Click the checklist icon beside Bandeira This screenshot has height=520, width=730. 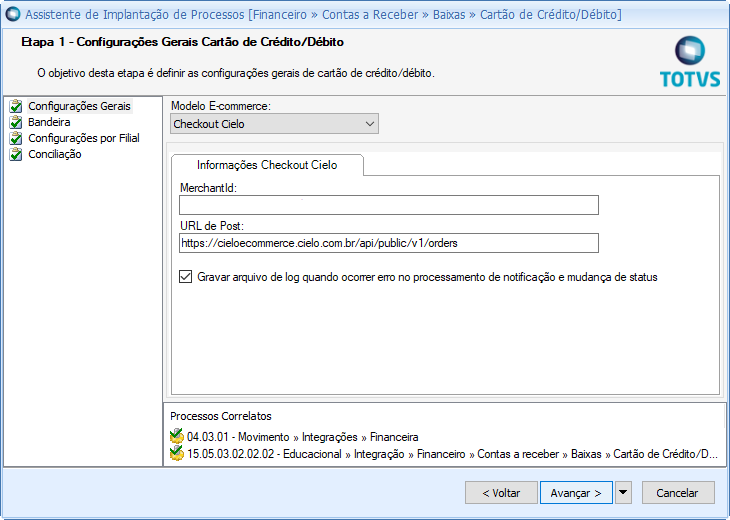tap(16, 122)
